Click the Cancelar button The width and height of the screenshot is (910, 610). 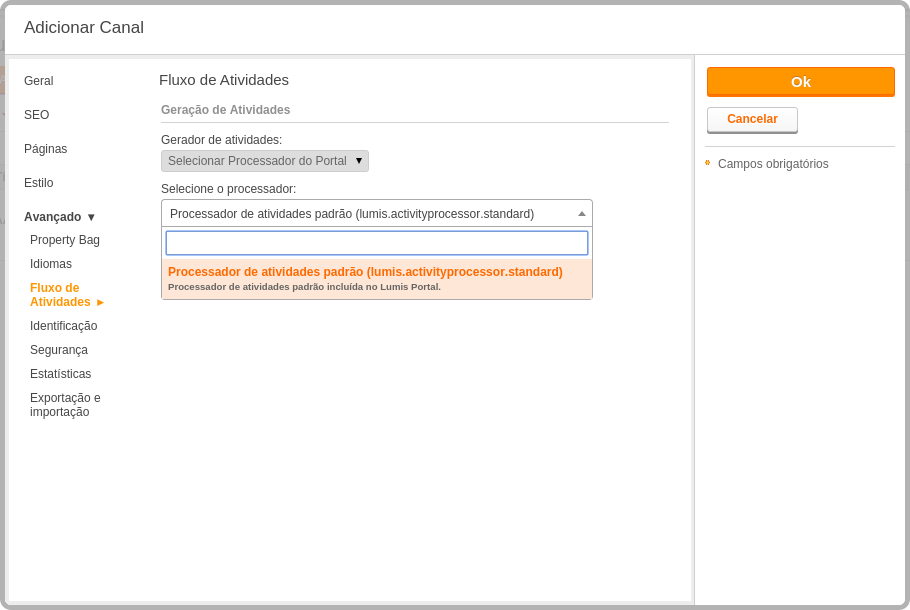752,120
